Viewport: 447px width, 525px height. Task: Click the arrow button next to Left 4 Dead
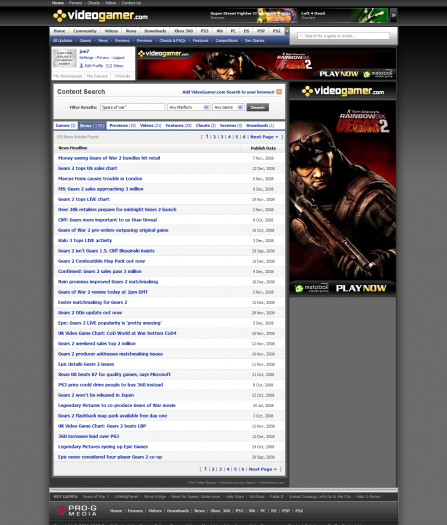click(394, 15)
